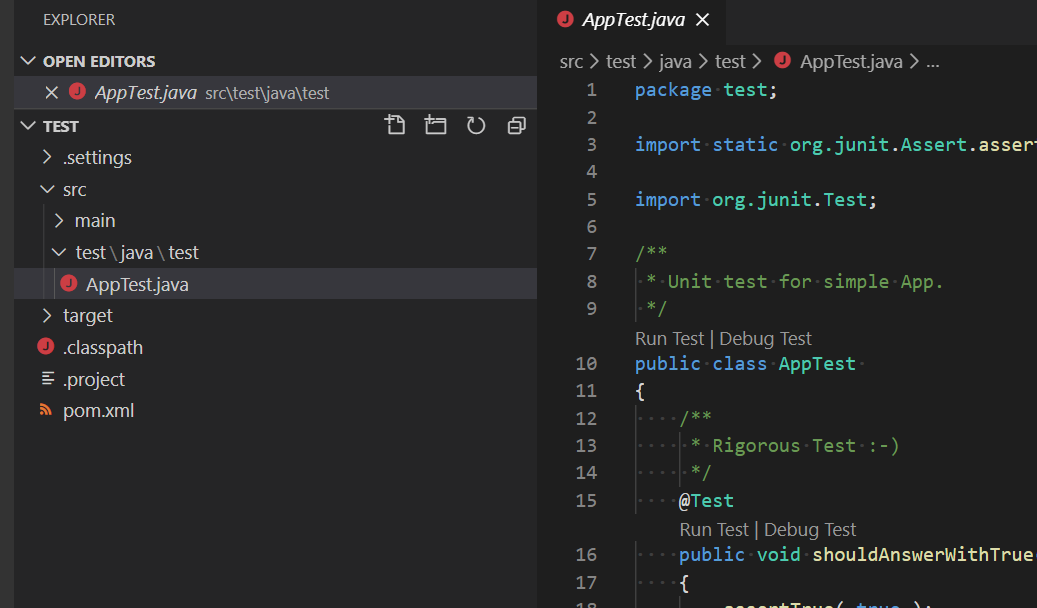This screenshot has width=1037, height=608.
Task: Expand the main folder
Action: click(62, 220)
